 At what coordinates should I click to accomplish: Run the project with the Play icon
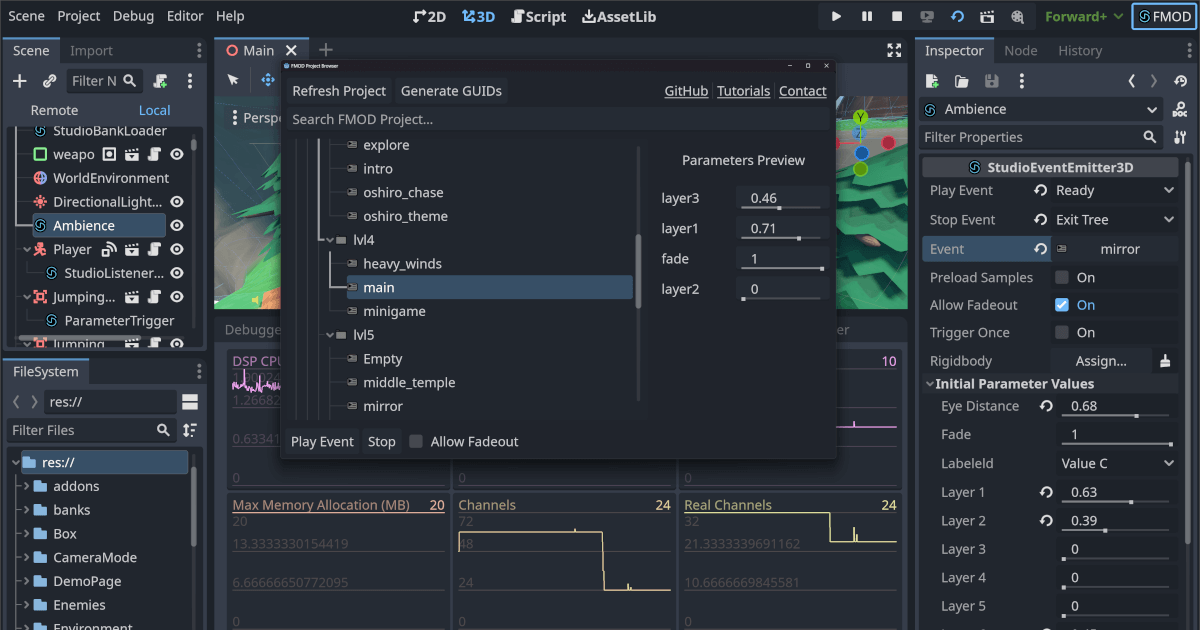tap(836, 16)
